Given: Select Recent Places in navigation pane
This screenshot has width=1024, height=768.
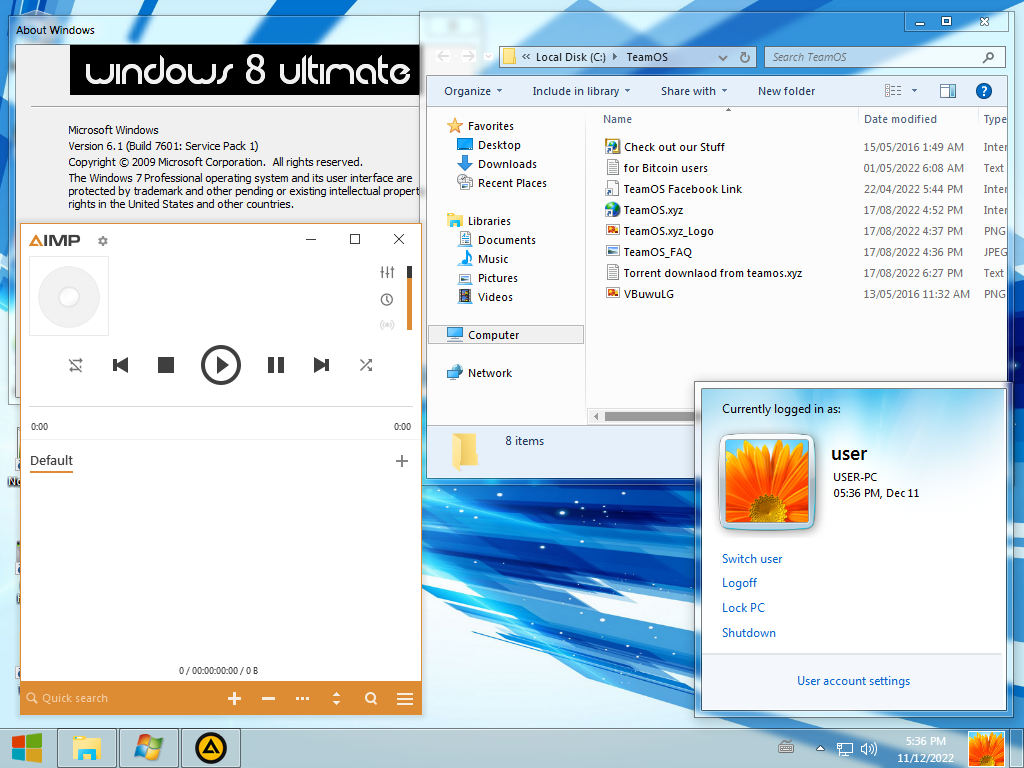Looking at the screenshot, I should [512, 183].
